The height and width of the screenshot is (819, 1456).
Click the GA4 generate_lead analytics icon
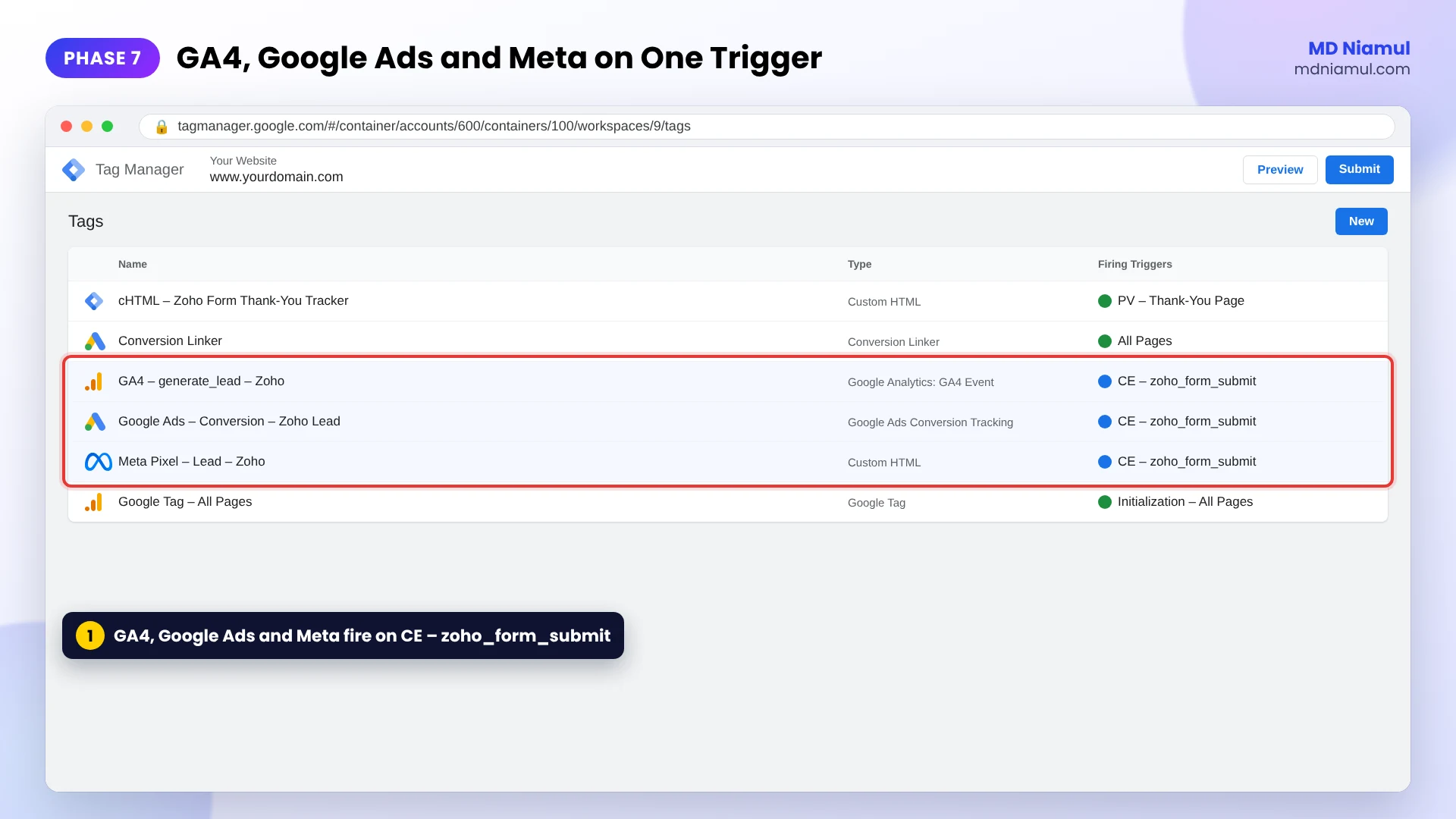(93, 381)
